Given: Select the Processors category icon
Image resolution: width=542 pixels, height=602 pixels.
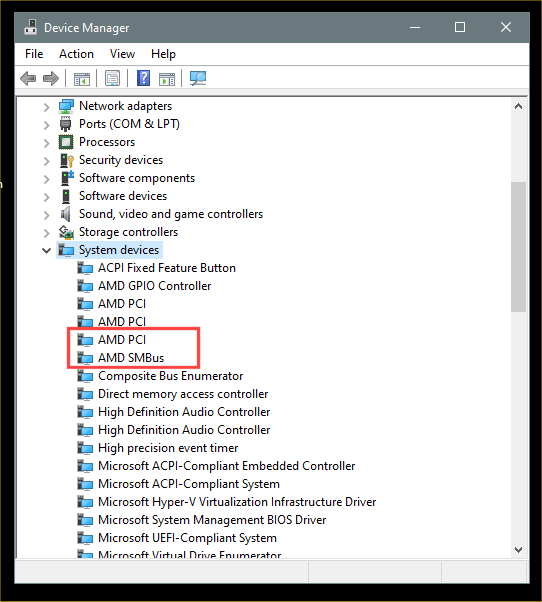Looking at the screenshot, I should (x=66, y=142).
